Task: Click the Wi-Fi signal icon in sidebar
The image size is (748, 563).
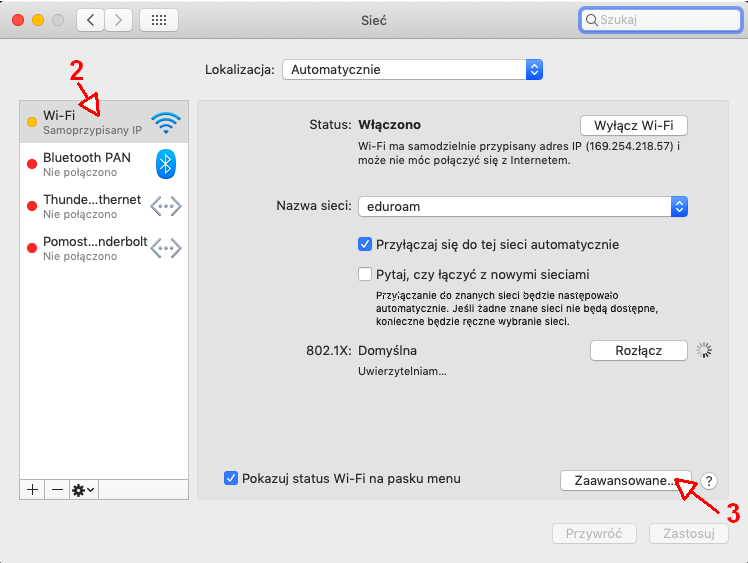Action: 166,122
